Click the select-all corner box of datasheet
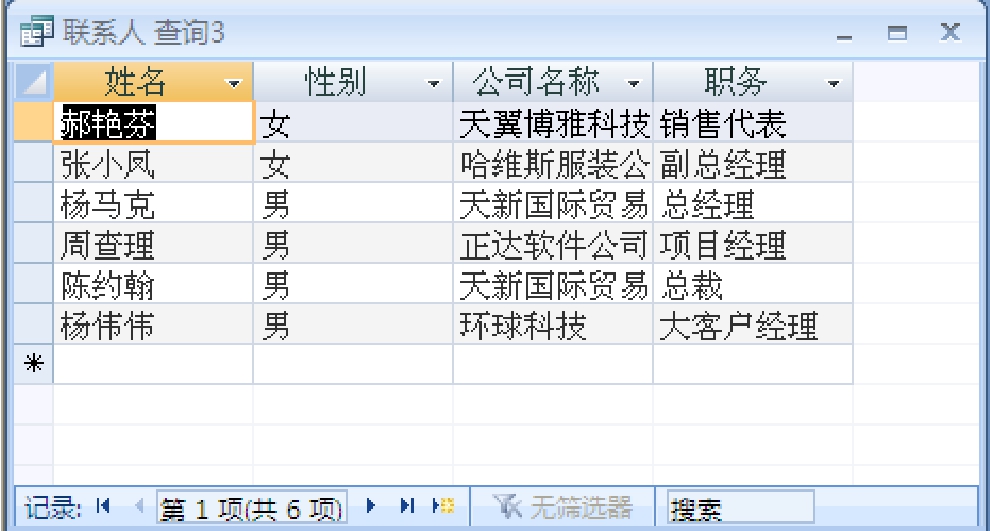The width and height of the screenshot is (990, 531). 34,80
